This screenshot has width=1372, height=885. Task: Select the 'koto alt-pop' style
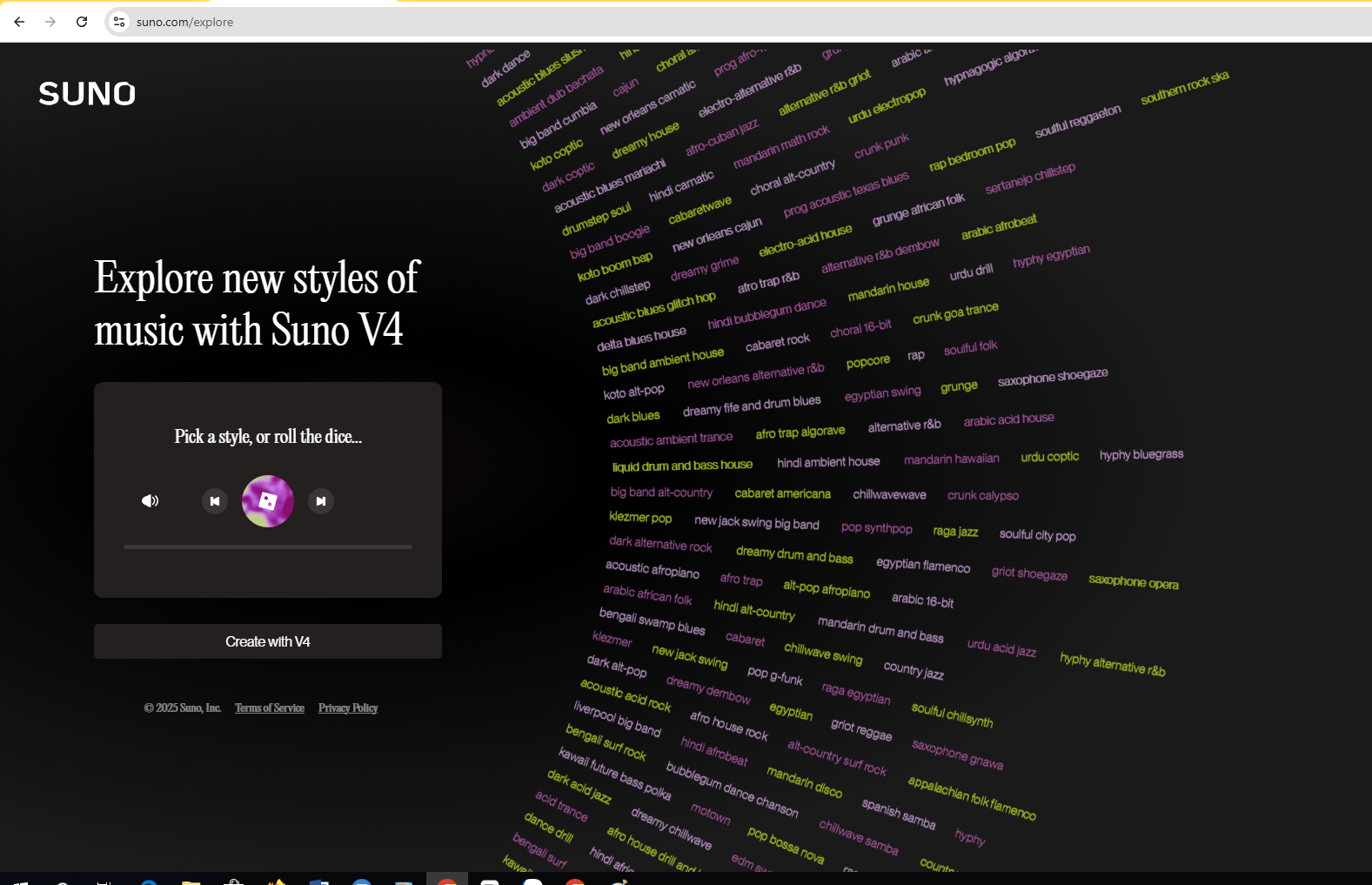tap(633, 392)
